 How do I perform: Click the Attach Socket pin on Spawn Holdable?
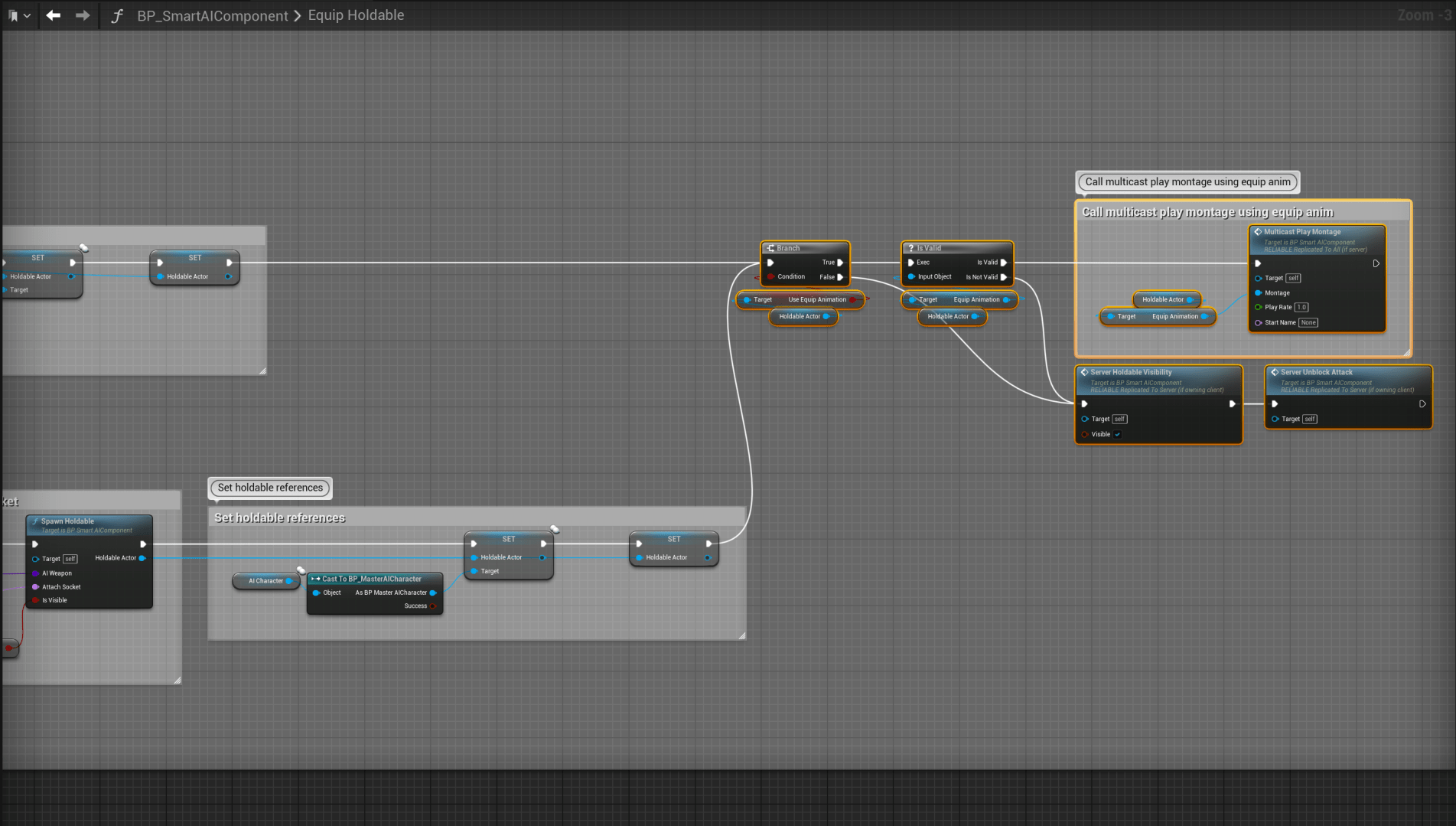point(36,587)
